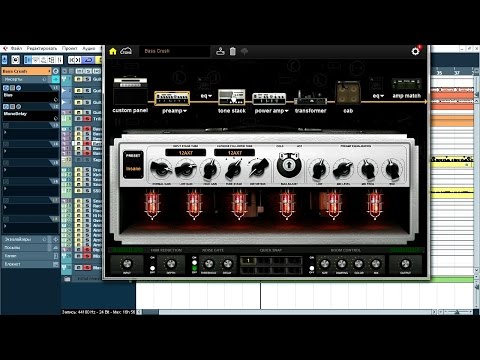
Task: Open the input stage tube 12AX7 selector
Action: pos(186,153)
